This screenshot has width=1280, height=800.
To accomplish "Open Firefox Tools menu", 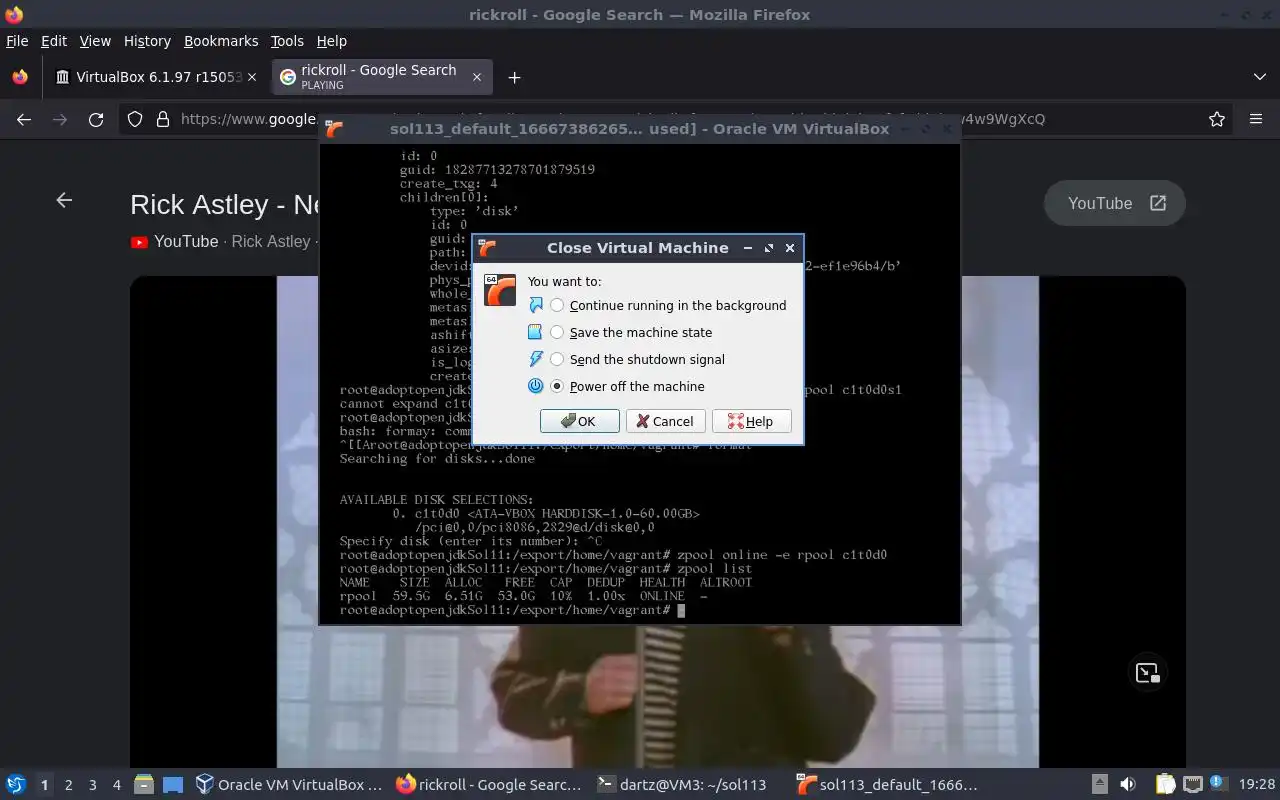I will (x=287, y=41).
